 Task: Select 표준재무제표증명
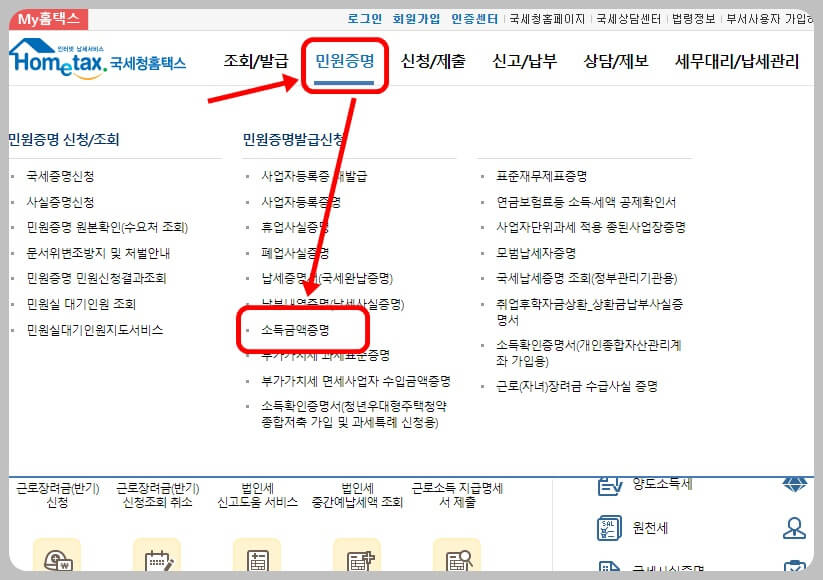[542, 176]
